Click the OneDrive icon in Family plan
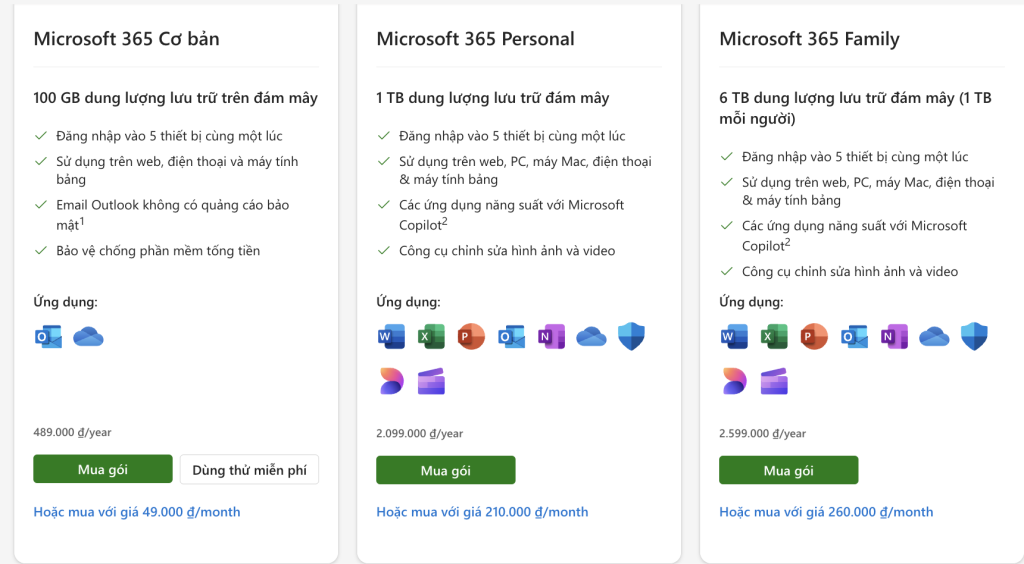 934,337
